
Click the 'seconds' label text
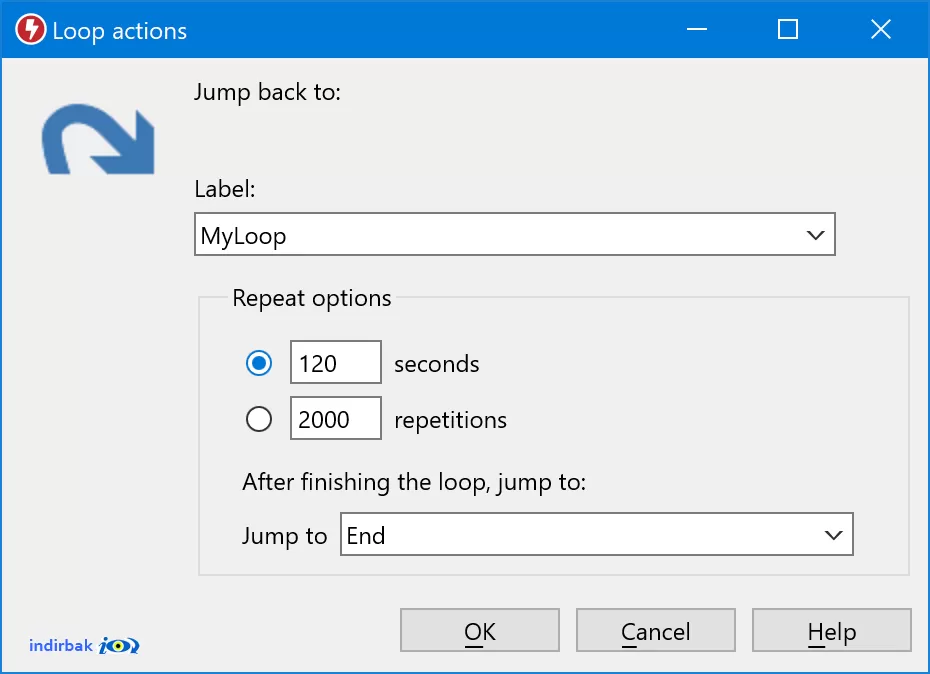coord(437,364)
